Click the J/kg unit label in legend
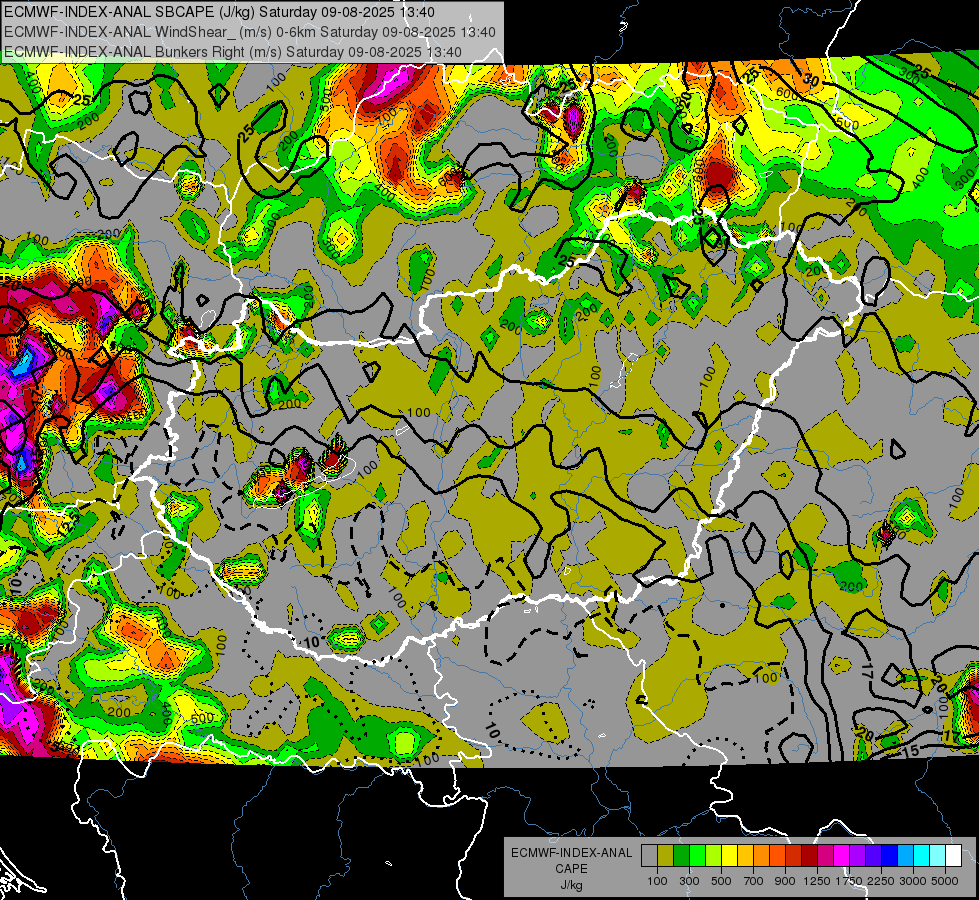The height and width of the screenshot is (900, 979). pos(571,885)
